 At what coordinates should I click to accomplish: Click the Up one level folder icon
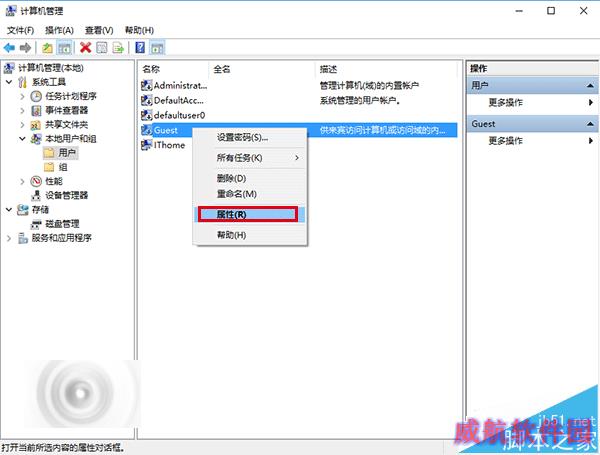(x=47, y=48)
